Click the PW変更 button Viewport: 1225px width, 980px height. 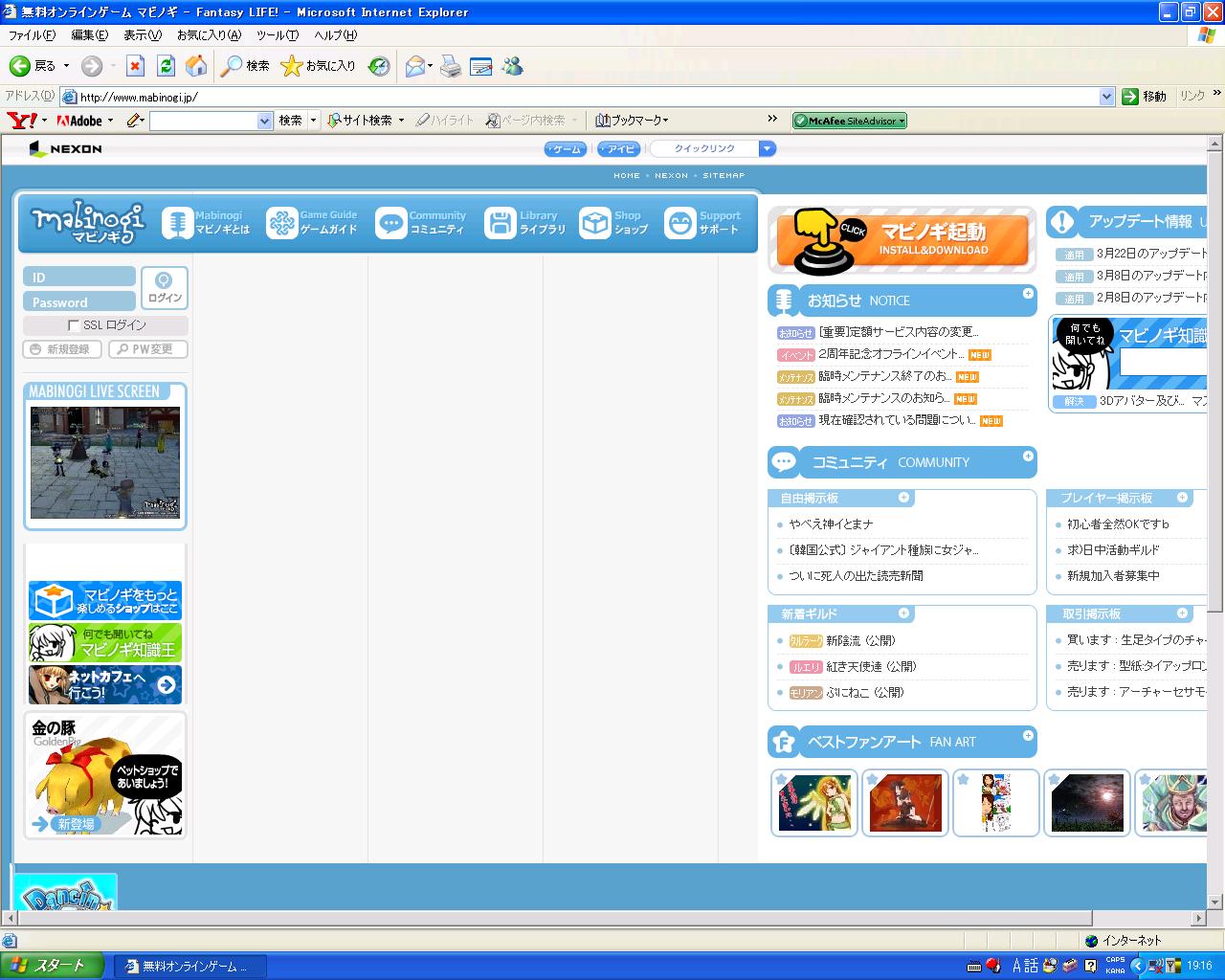click(147, 349)
